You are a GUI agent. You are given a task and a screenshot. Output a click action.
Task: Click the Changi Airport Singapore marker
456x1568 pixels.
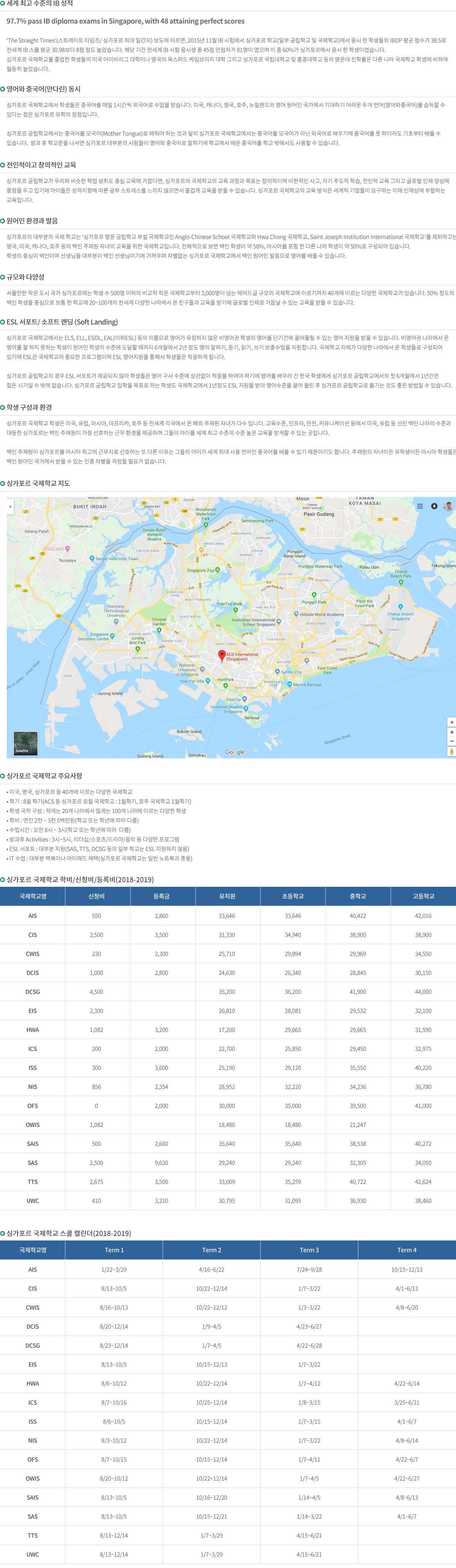pos(401,607)
